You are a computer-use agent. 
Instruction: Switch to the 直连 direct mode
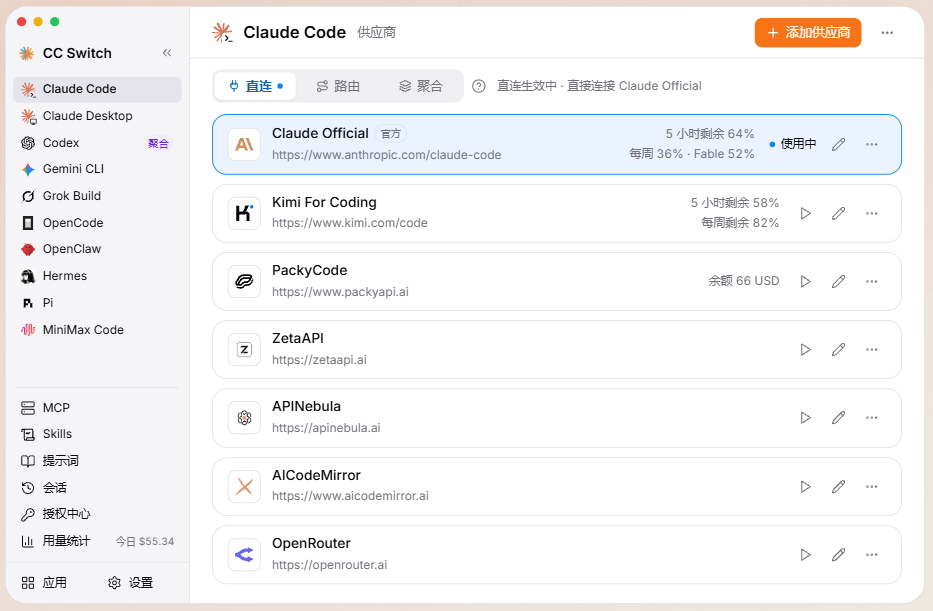click(x=256, y=86)
